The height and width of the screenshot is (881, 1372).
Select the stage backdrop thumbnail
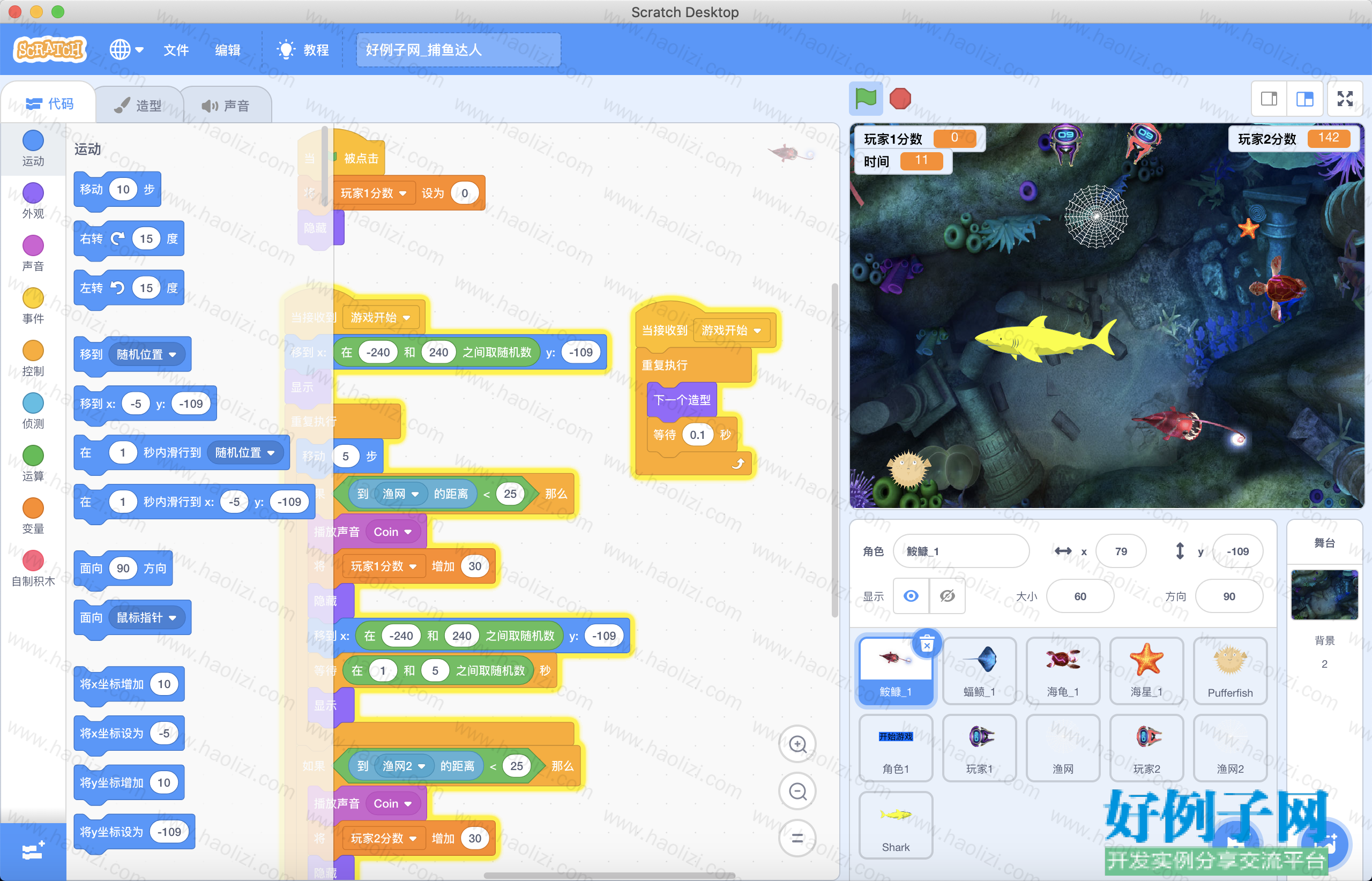1324,595
